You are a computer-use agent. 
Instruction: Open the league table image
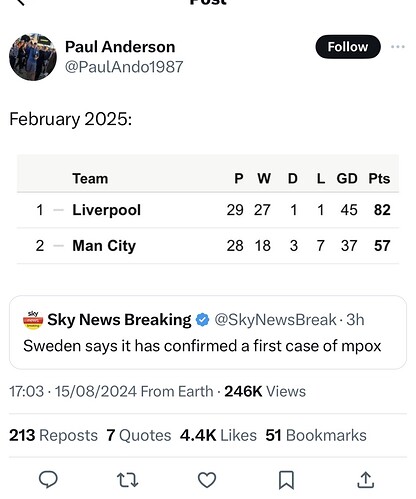(208, 209)
